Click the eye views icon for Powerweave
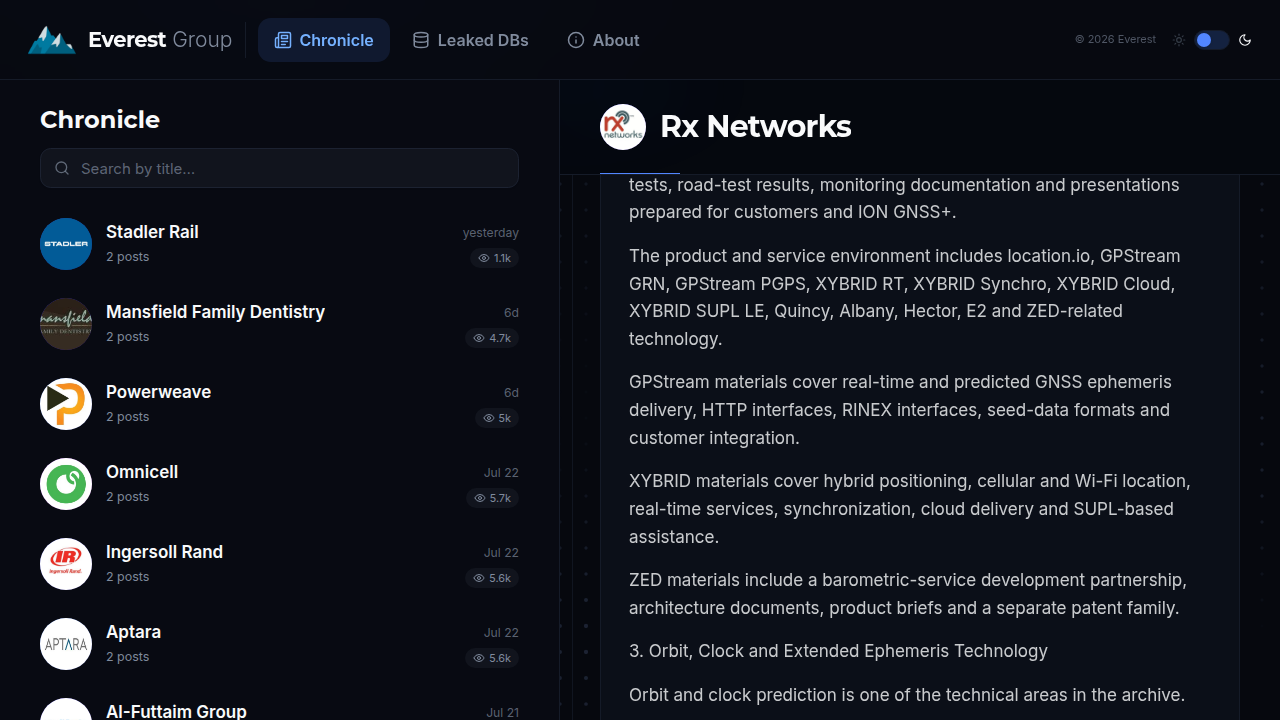The image size is (1280, 720). click(489, 418)
